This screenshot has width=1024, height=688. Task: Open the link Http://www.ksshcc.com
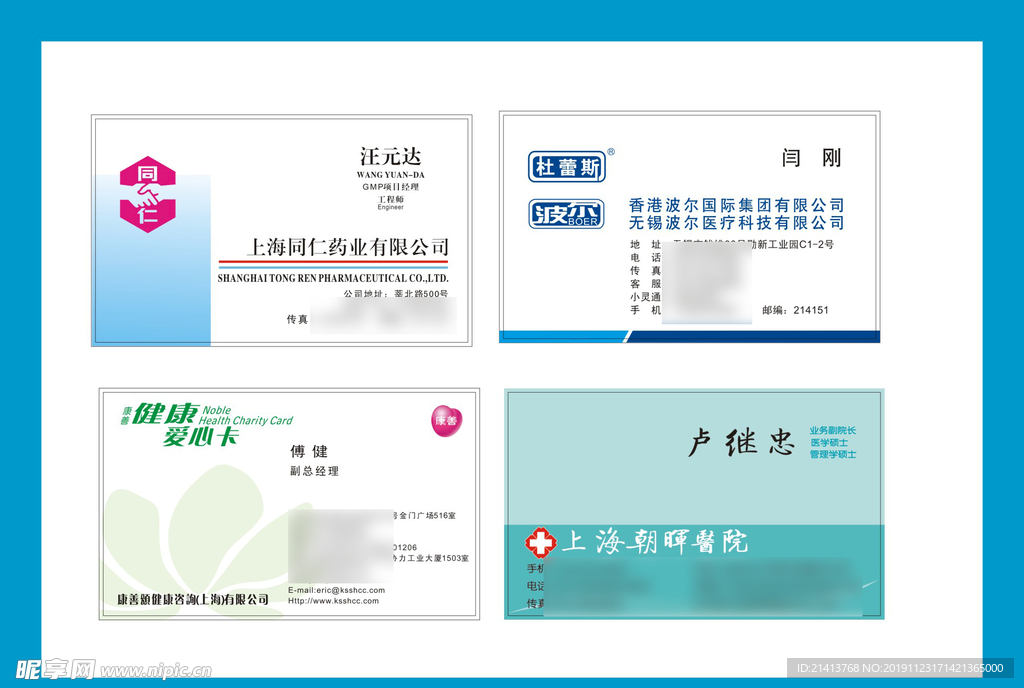[333, 601]
